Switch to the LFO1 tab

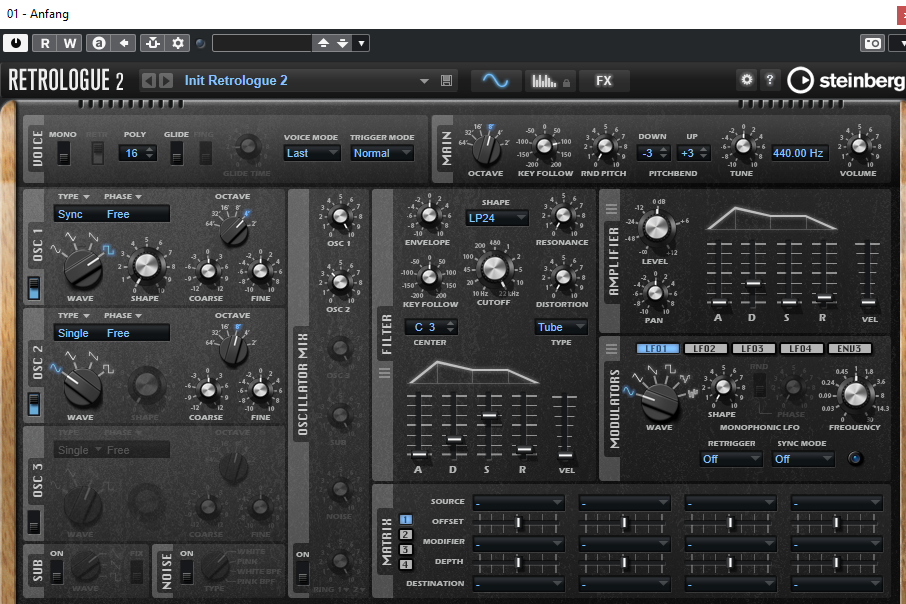(657, 349)
